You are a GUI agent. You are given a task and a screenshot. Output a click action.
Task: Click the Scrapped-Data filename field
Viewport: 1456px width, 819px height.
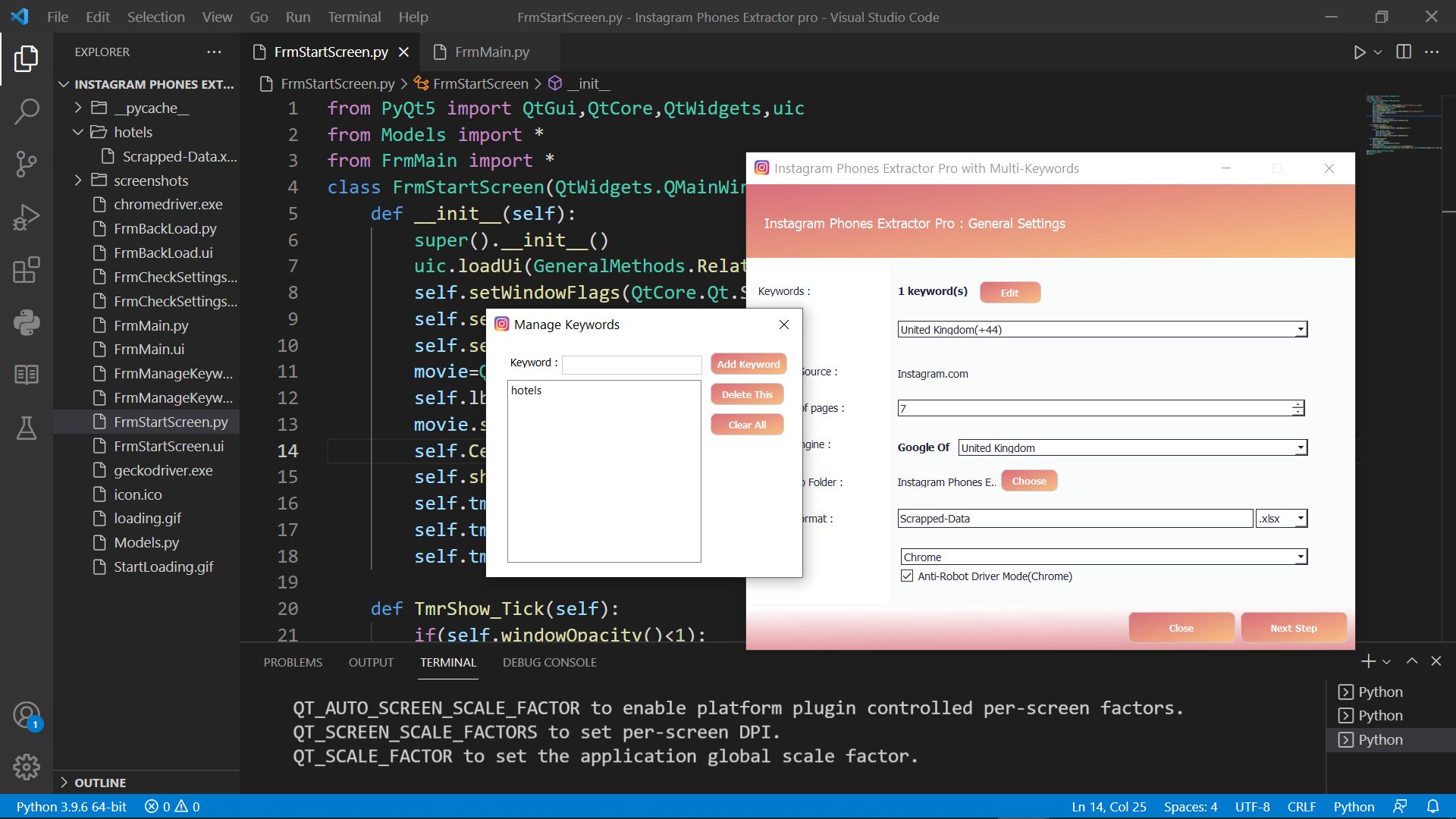pyautogui.click(x=1075, y=519)
